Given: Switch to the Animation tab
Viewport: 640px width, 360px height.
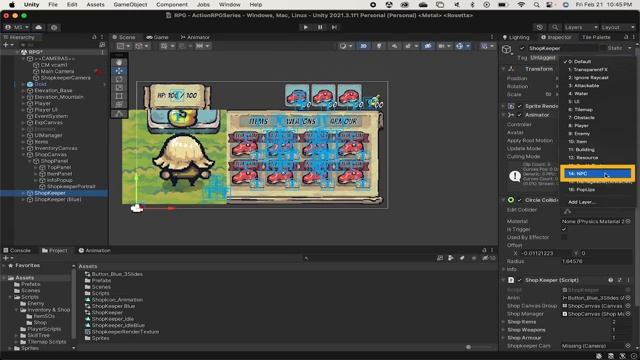Looking at the screenshot, I should 95,251.
